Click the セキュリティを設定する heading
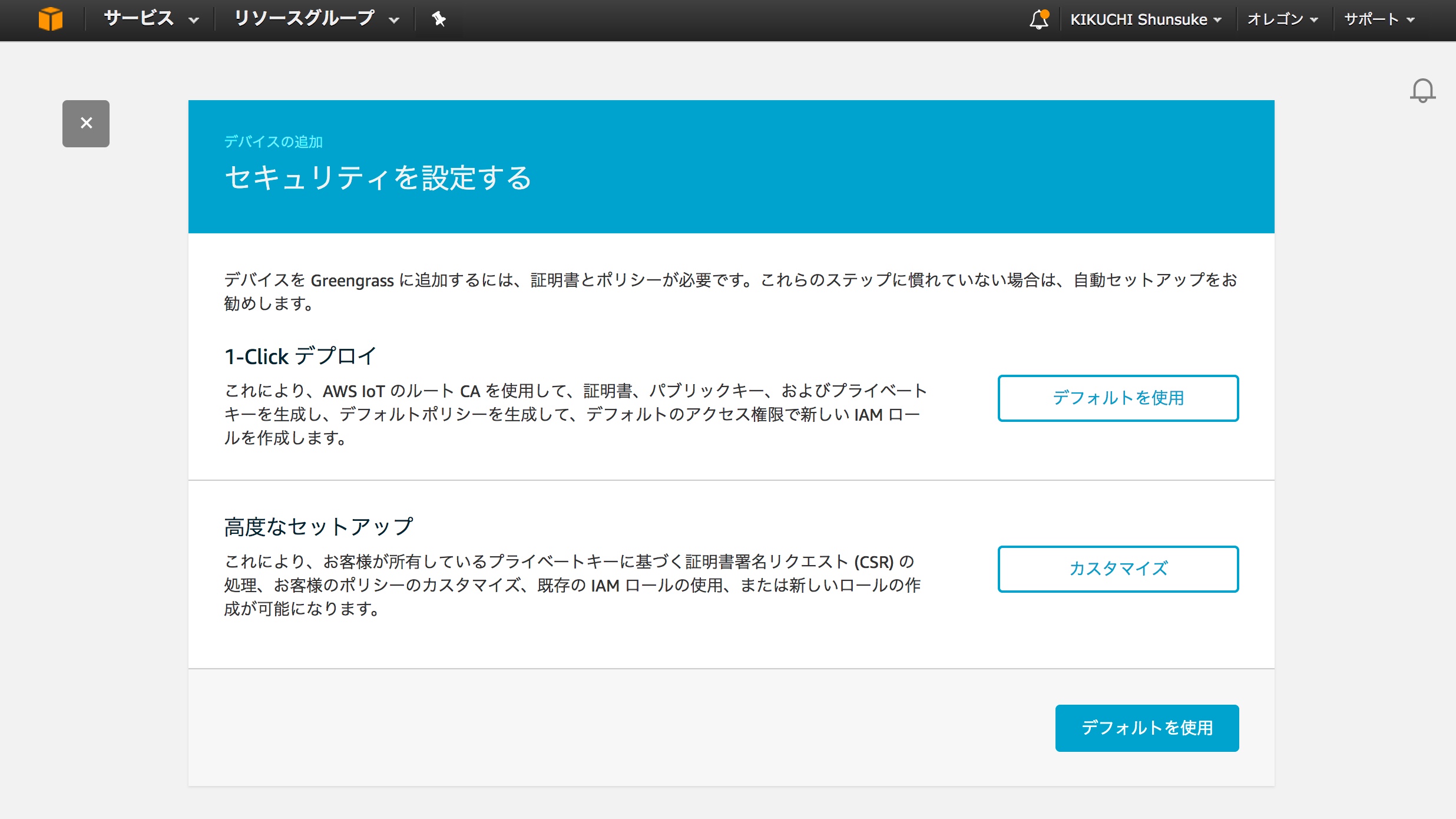This screenshot has width=1456, height=819. (x=378, y=178)
